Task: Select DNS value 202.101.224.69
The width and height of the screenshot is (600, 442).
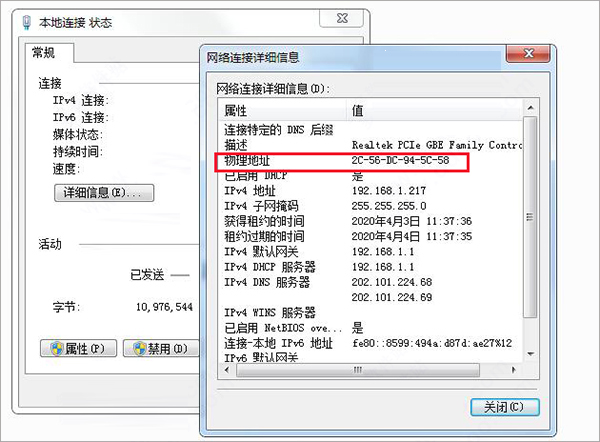Action: pyautogui.click(x=392, y=297)
